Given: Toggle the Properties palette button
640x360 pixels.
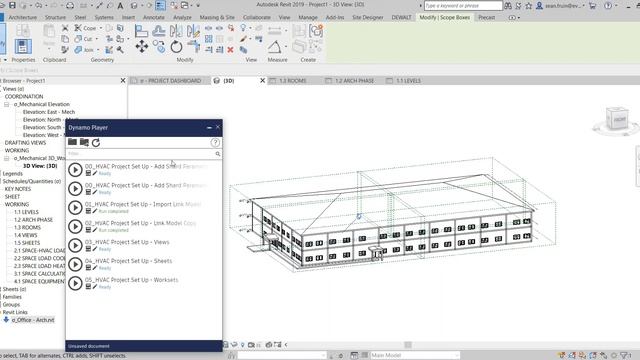Looking at the screenshot, I should pyautogui.click(x=23, y=46).
